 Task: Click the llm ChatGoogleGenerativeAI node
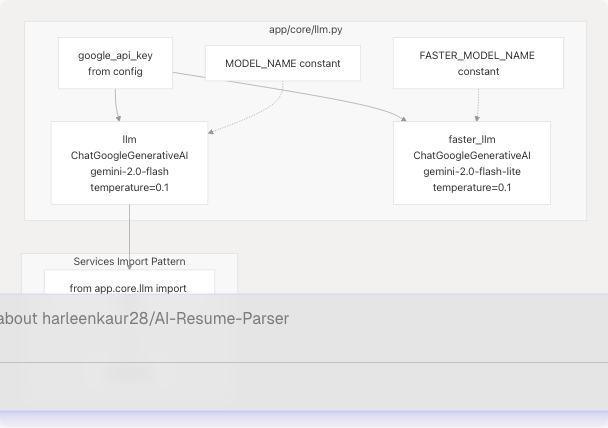point(129,162)
